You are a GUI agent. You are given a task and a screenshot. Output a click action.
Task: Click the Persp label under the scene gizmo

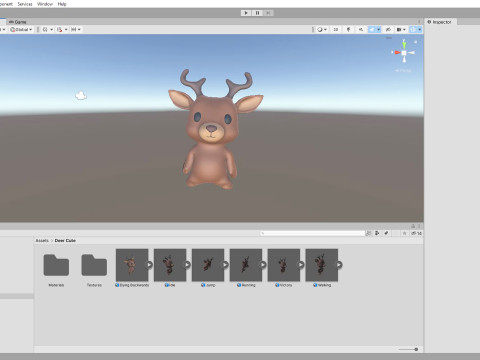(x=403, y=70)
